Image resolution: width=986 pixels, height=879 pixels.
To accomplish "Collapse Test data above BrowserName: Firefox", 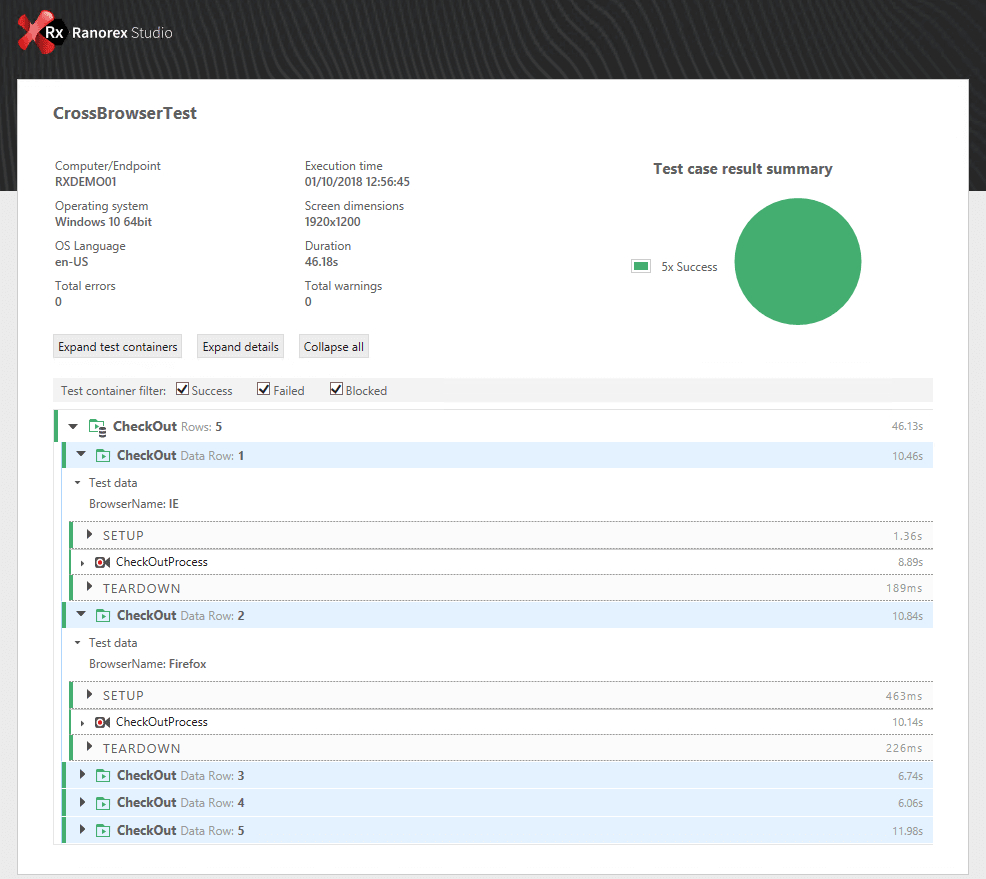I will [x=77, y=643].
